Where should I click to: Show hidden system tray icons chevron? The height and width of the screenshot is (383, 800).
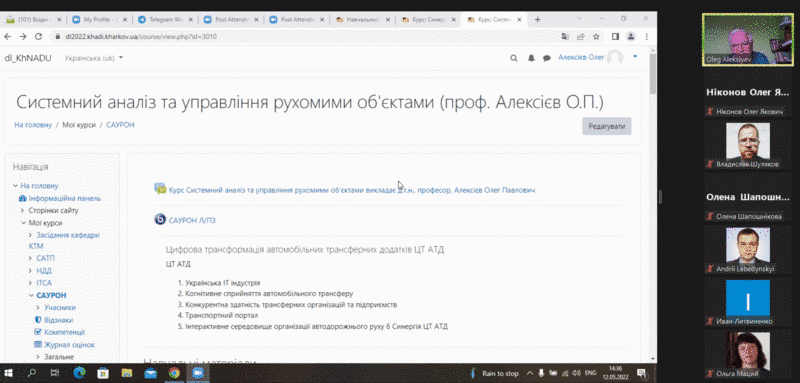(530, 373)
